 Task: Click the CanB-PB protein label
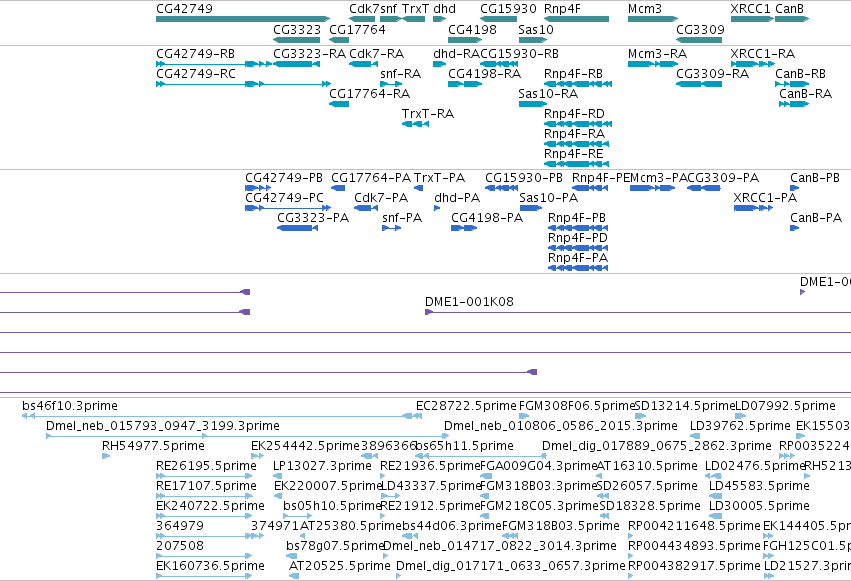[x=815, y=178]
